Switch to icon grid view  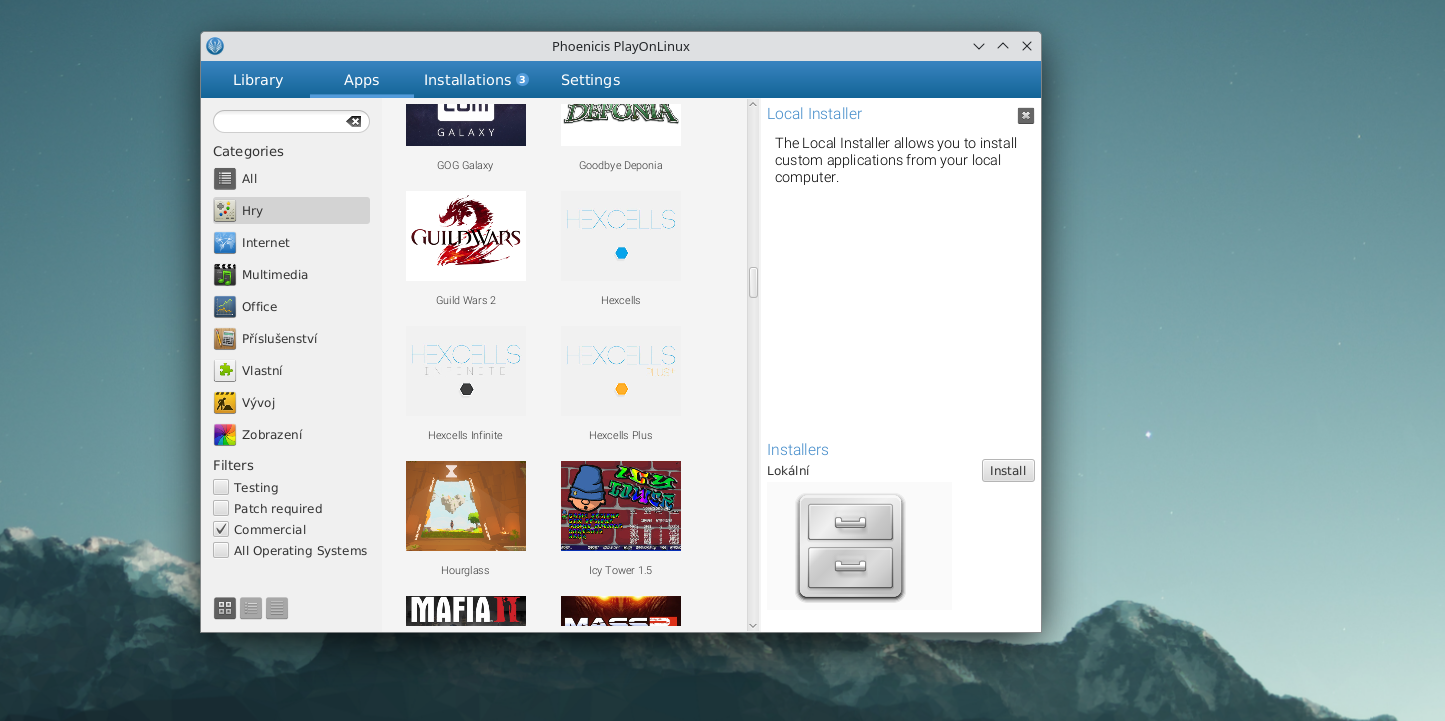225,608
